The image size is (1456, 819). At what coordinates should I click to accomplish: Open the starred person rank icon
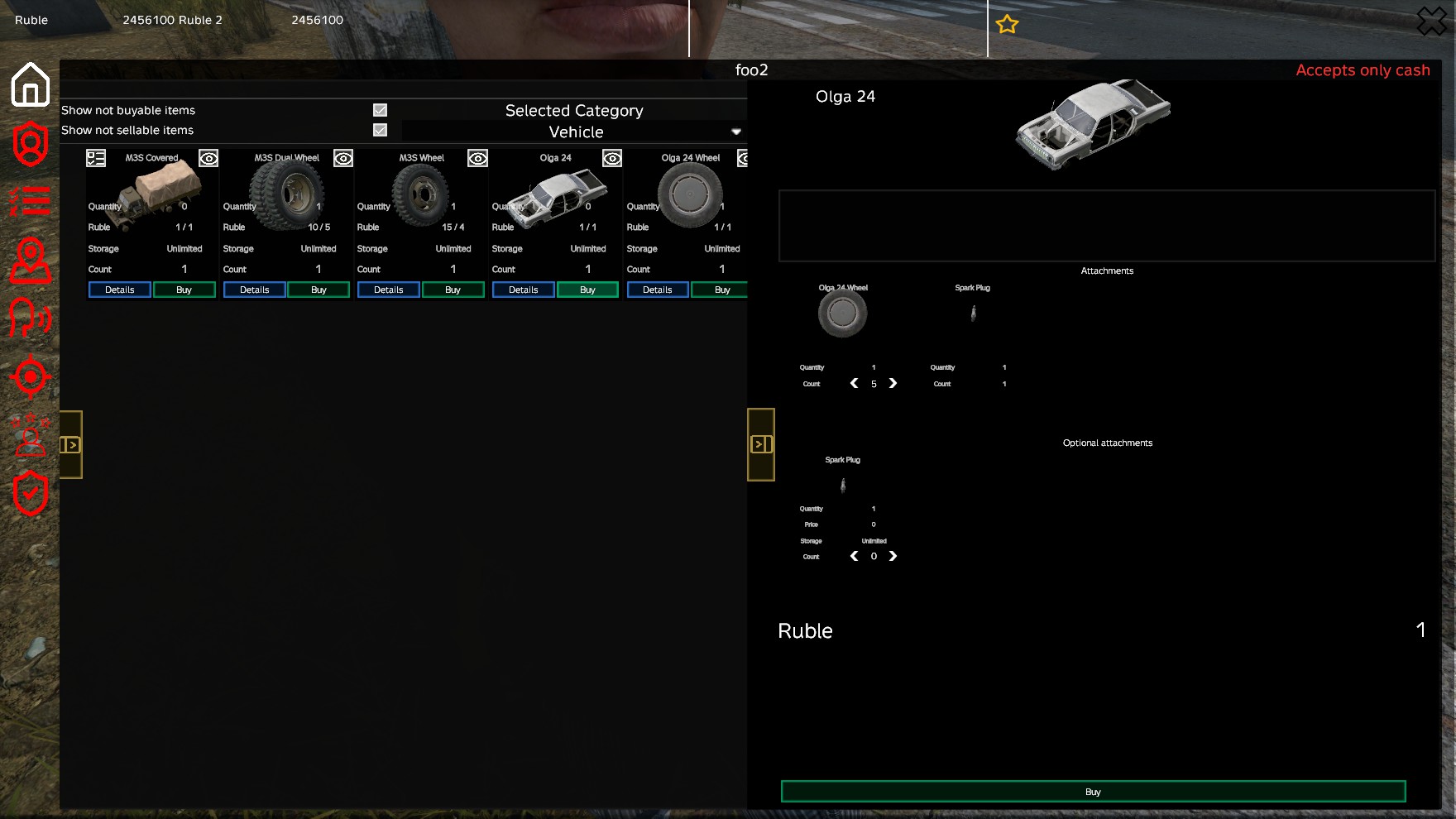pos(31,435)
